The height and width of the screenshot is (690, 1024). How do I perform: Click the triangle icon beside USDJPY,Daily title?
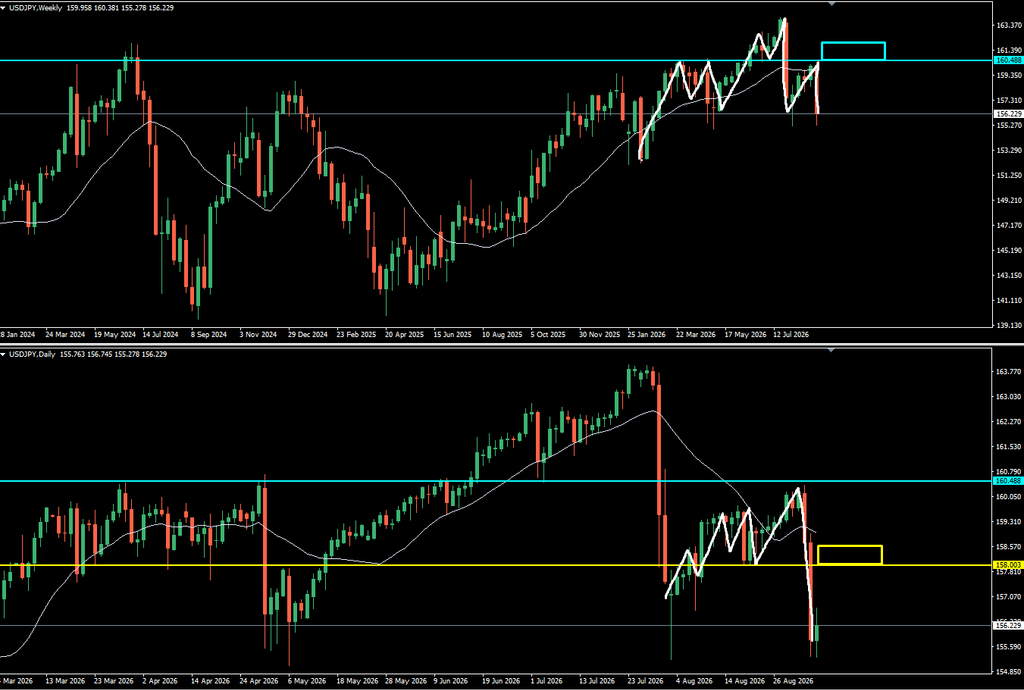3,354
